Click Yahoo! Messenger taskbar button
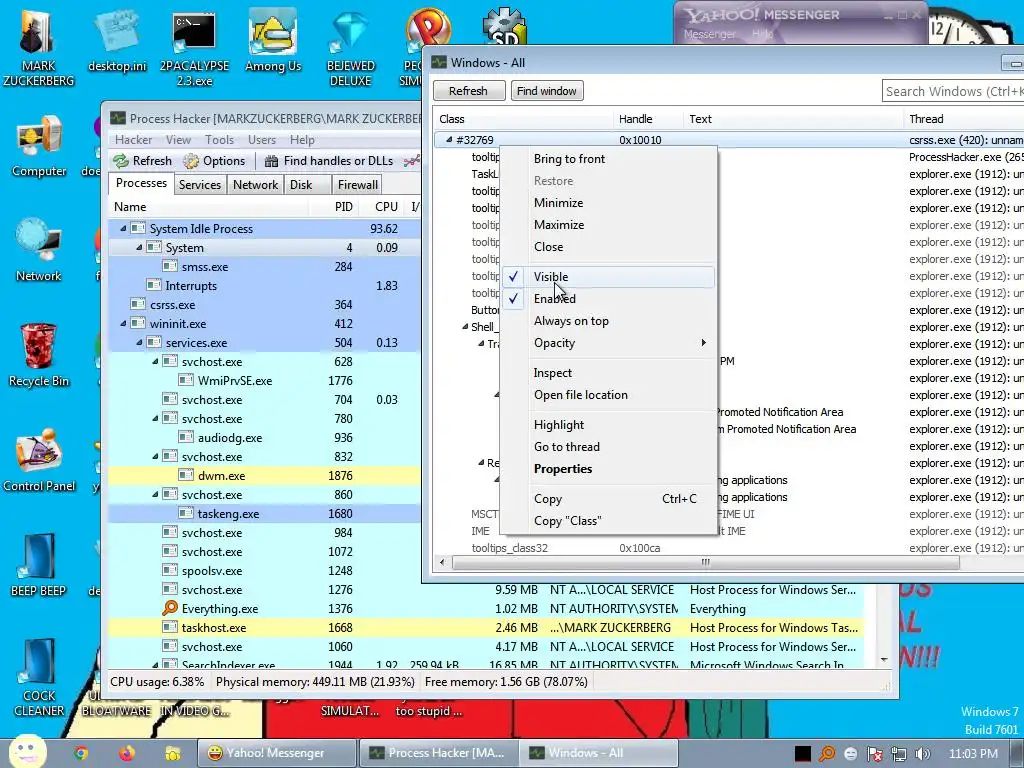 pos(276,753)
